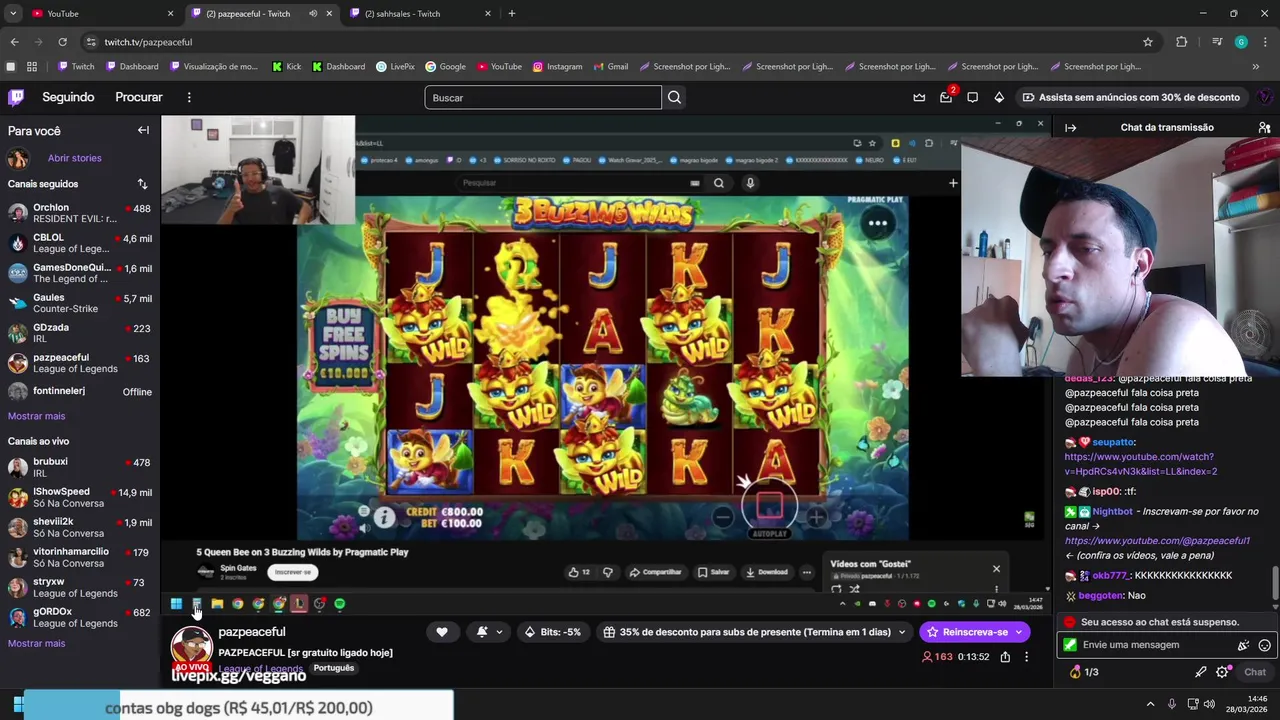Click the Buscar search field
This screenshot has height=720, width=1280.
point(543,97)
